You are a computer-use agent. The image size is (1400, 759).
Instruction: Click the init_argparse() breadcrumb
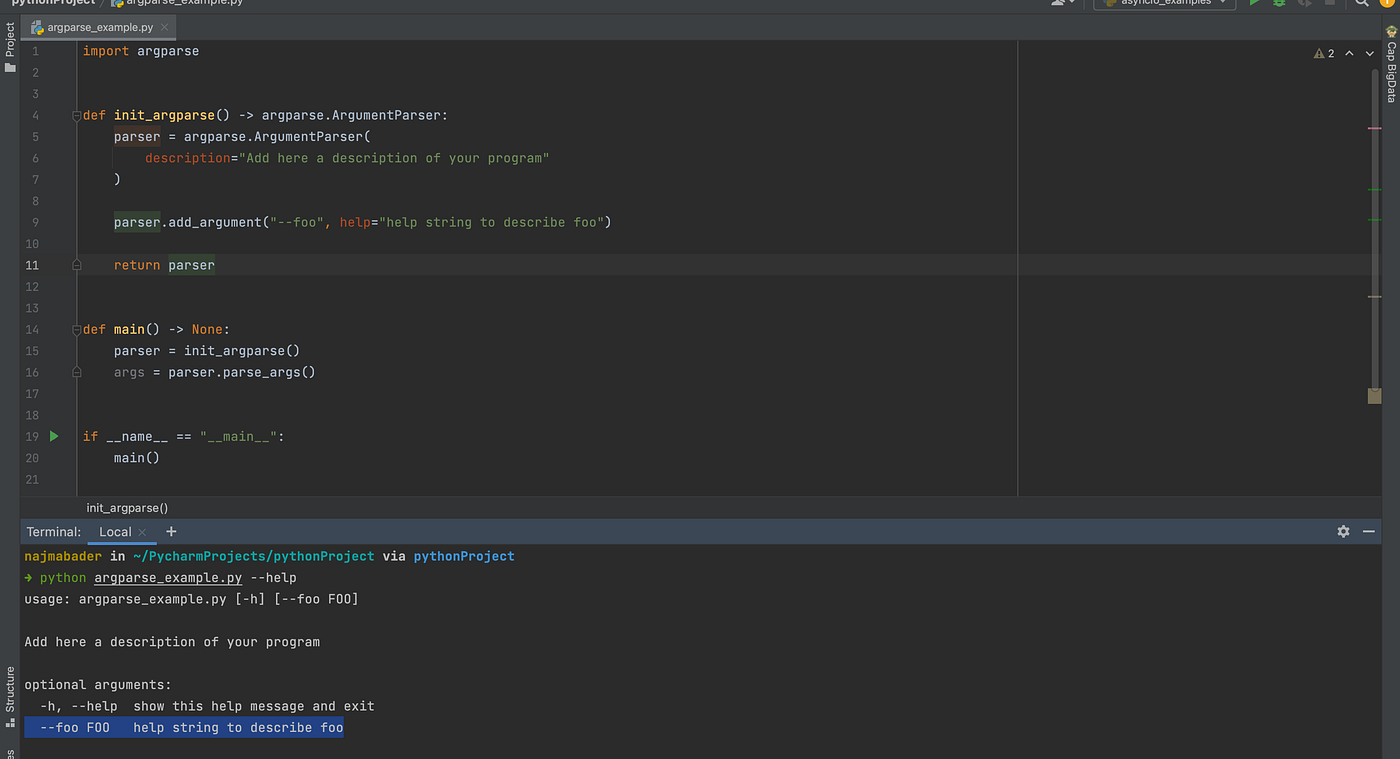coord(127,508)
